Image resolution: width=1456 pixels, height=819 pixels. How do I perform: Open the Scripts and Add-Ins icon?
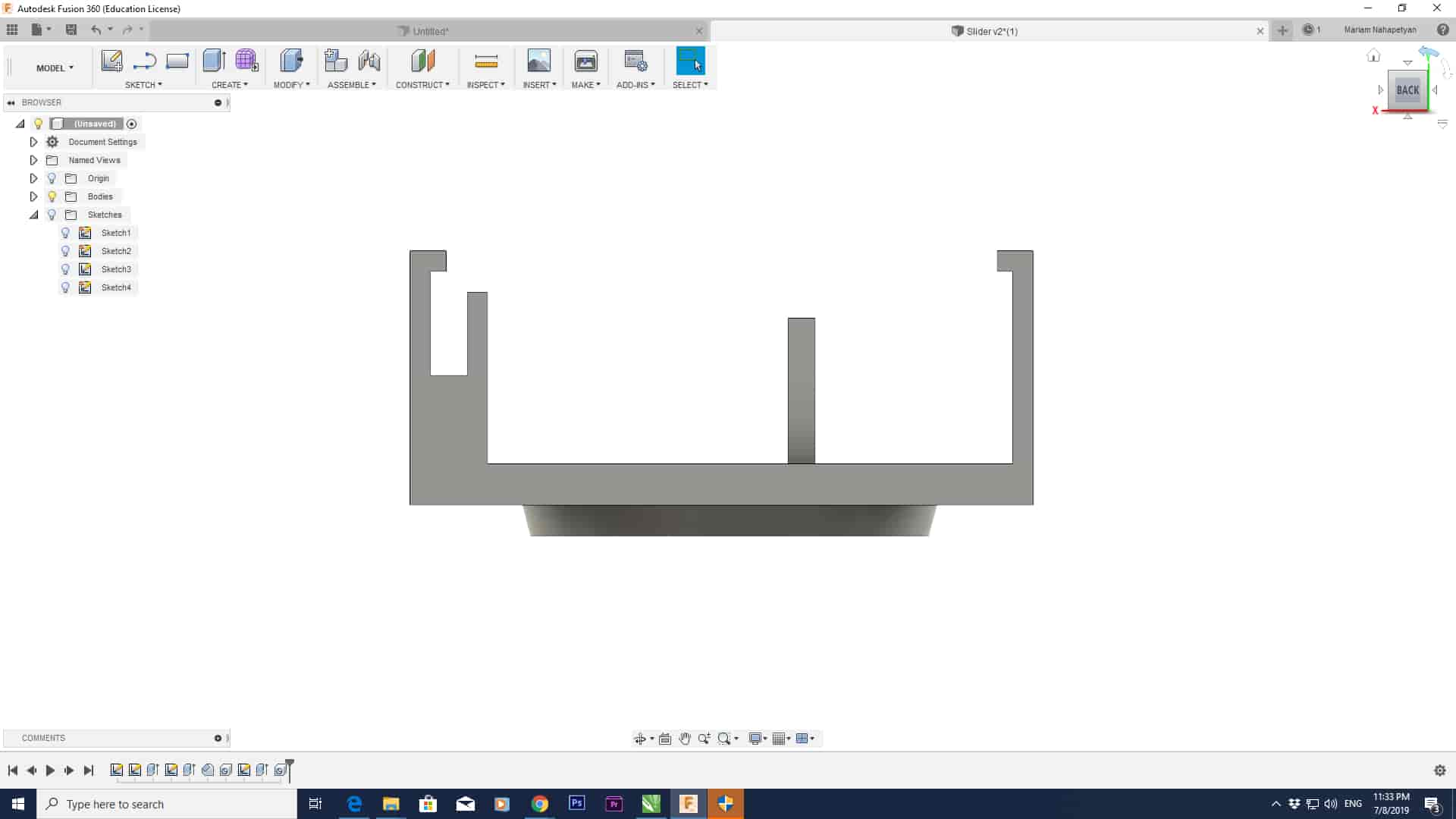coord(635,61)
